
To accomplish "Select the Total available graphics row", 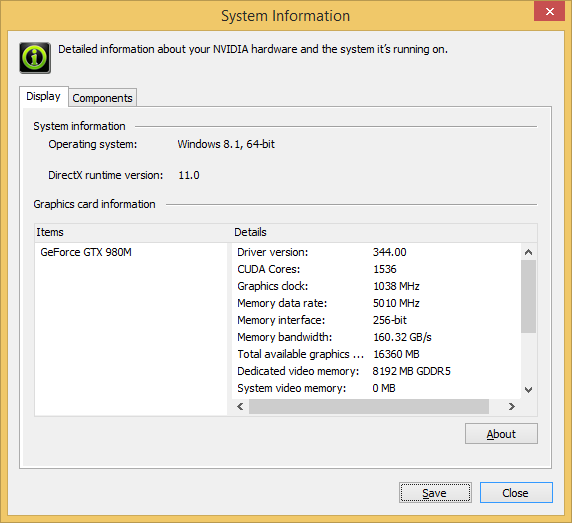I will click(x=376, y=354).
